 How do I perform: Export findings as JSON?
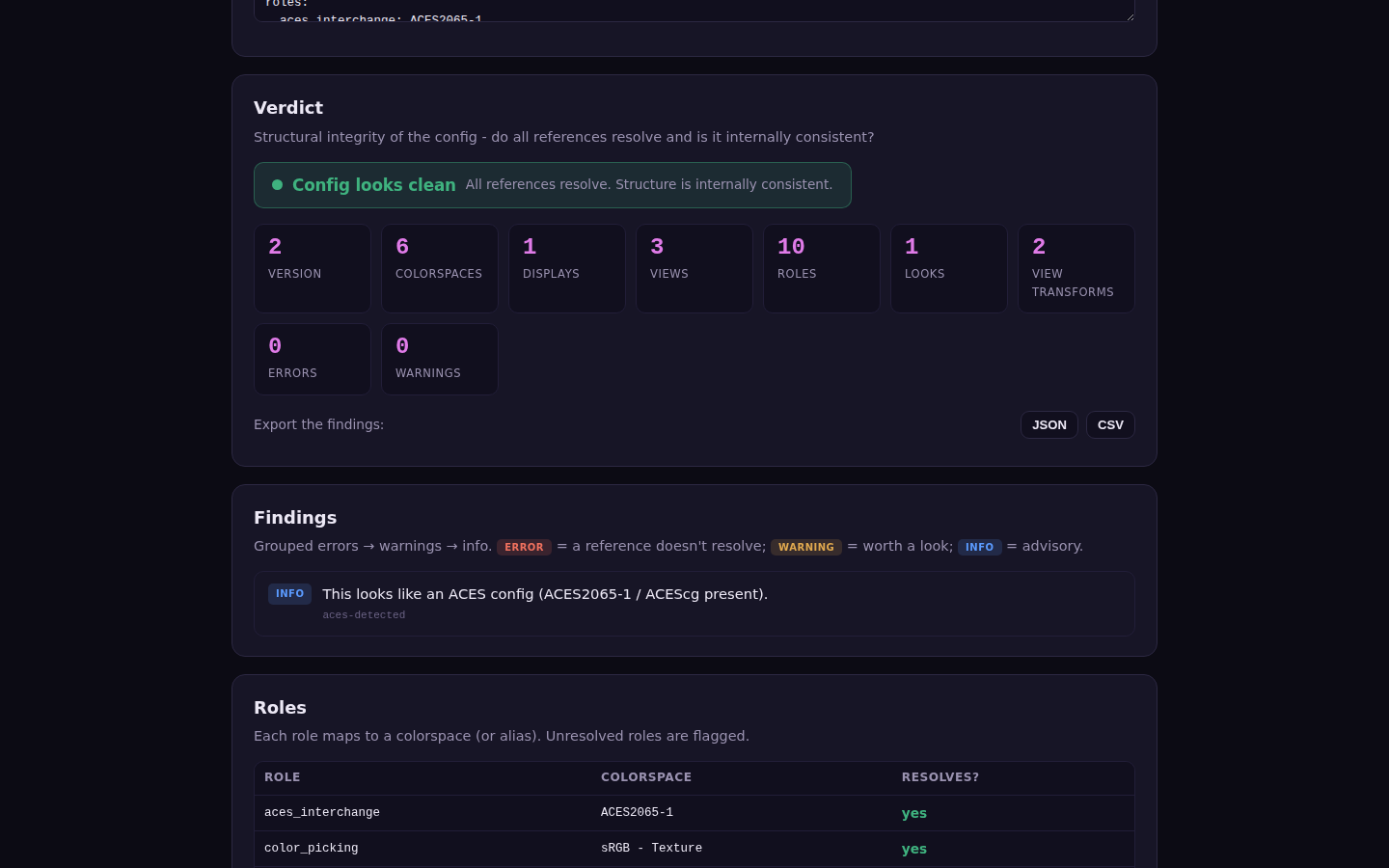(x=1049, y=425)
